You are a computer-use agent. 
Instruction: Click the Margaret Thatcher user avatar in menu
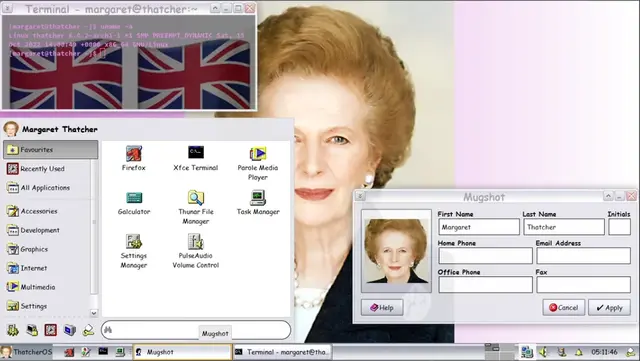tap(11, 129)
